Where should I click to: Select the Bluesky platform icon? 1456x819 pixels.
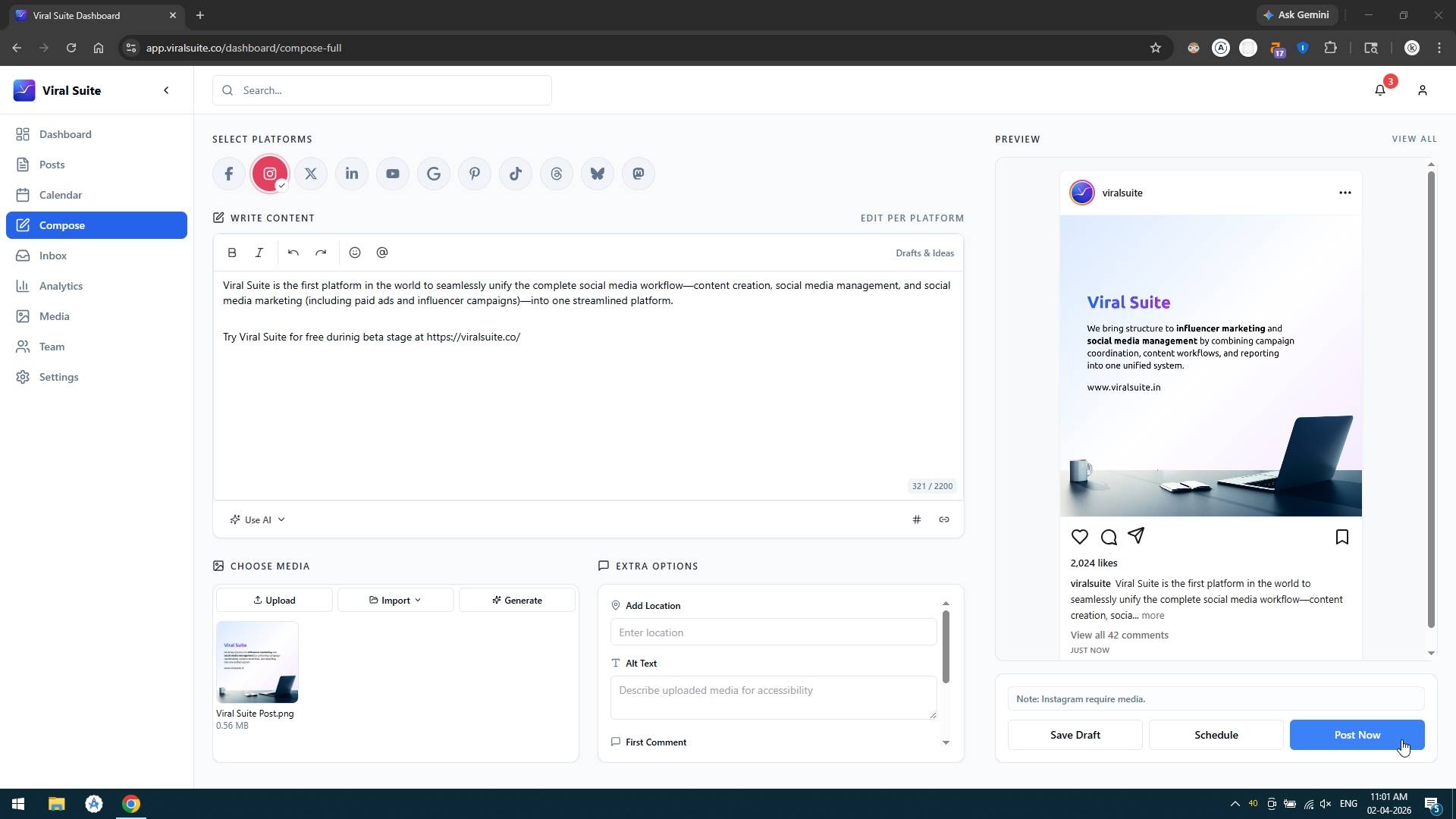(598, 174)
